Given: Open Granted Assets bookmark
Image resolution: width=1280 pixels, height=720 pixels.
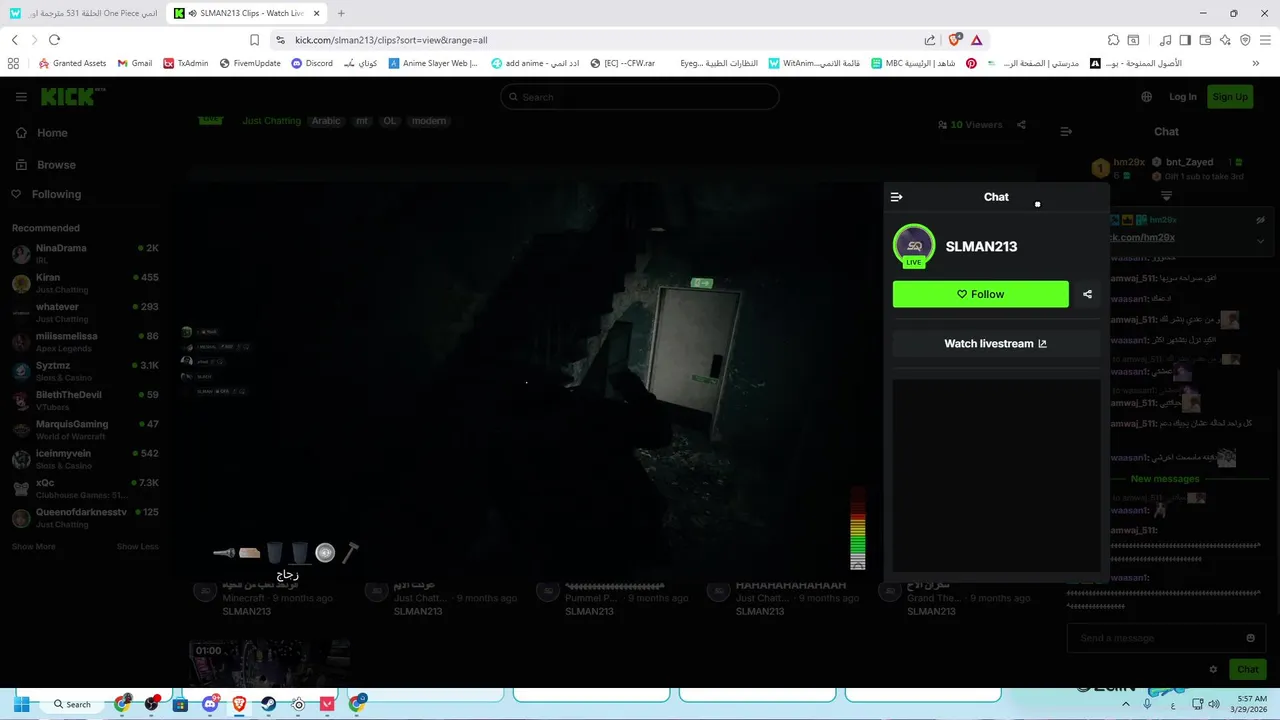Looking at the screenshot, I should pos(72,63).
